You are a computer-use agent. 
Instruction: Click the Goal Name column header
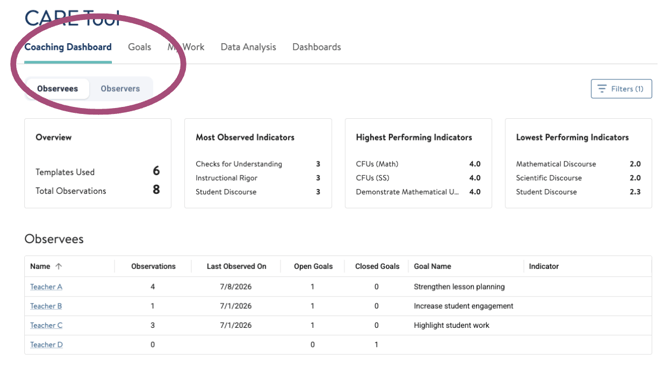click(432, 266)
